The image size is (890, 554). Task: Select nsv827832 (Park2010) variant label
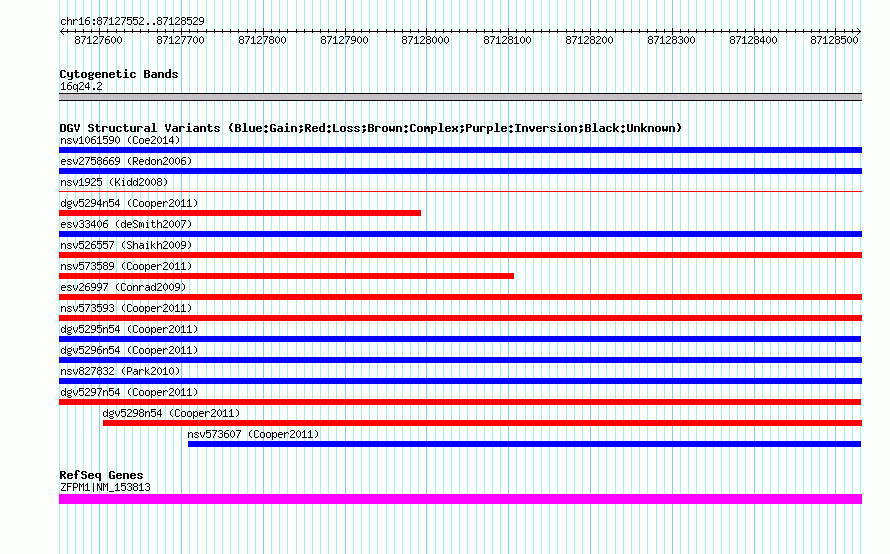tap(120, 371)
